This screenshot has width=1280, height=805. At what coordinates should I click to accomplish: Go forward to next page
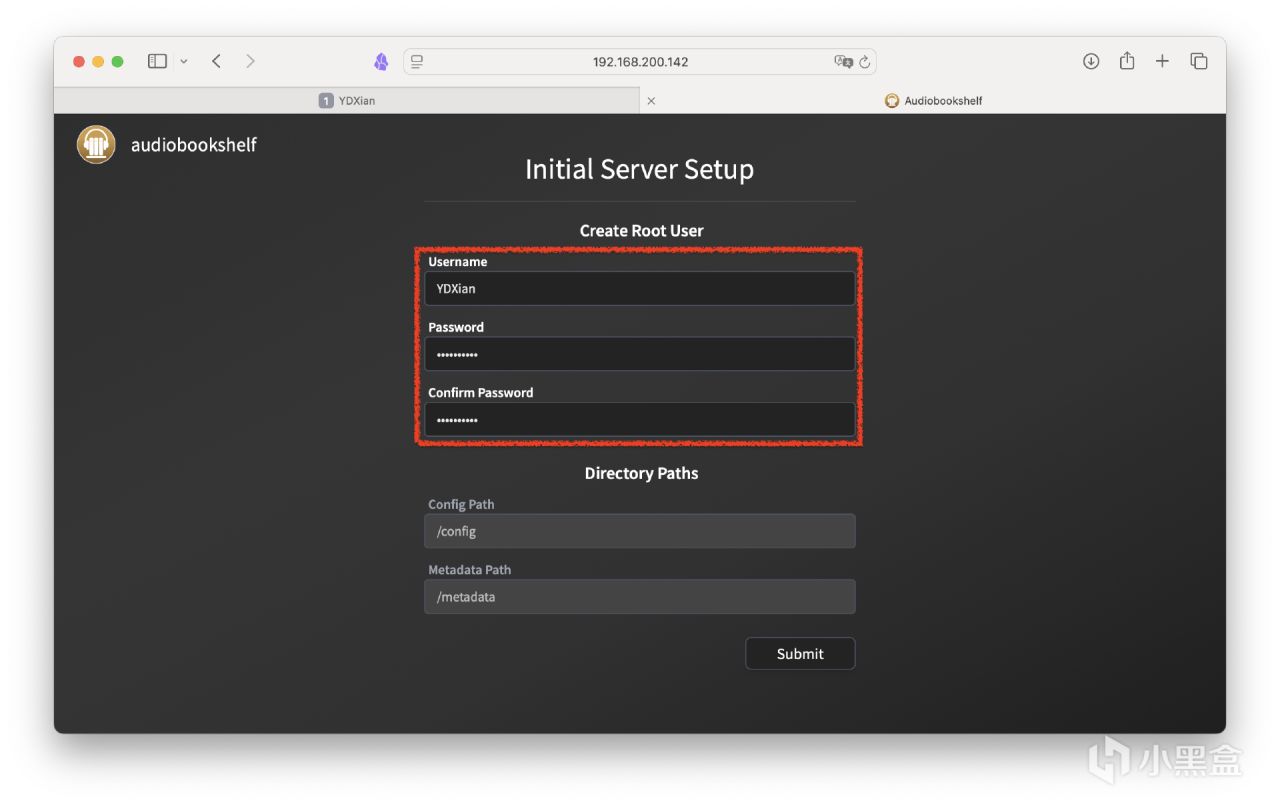[x=250, y=61]
